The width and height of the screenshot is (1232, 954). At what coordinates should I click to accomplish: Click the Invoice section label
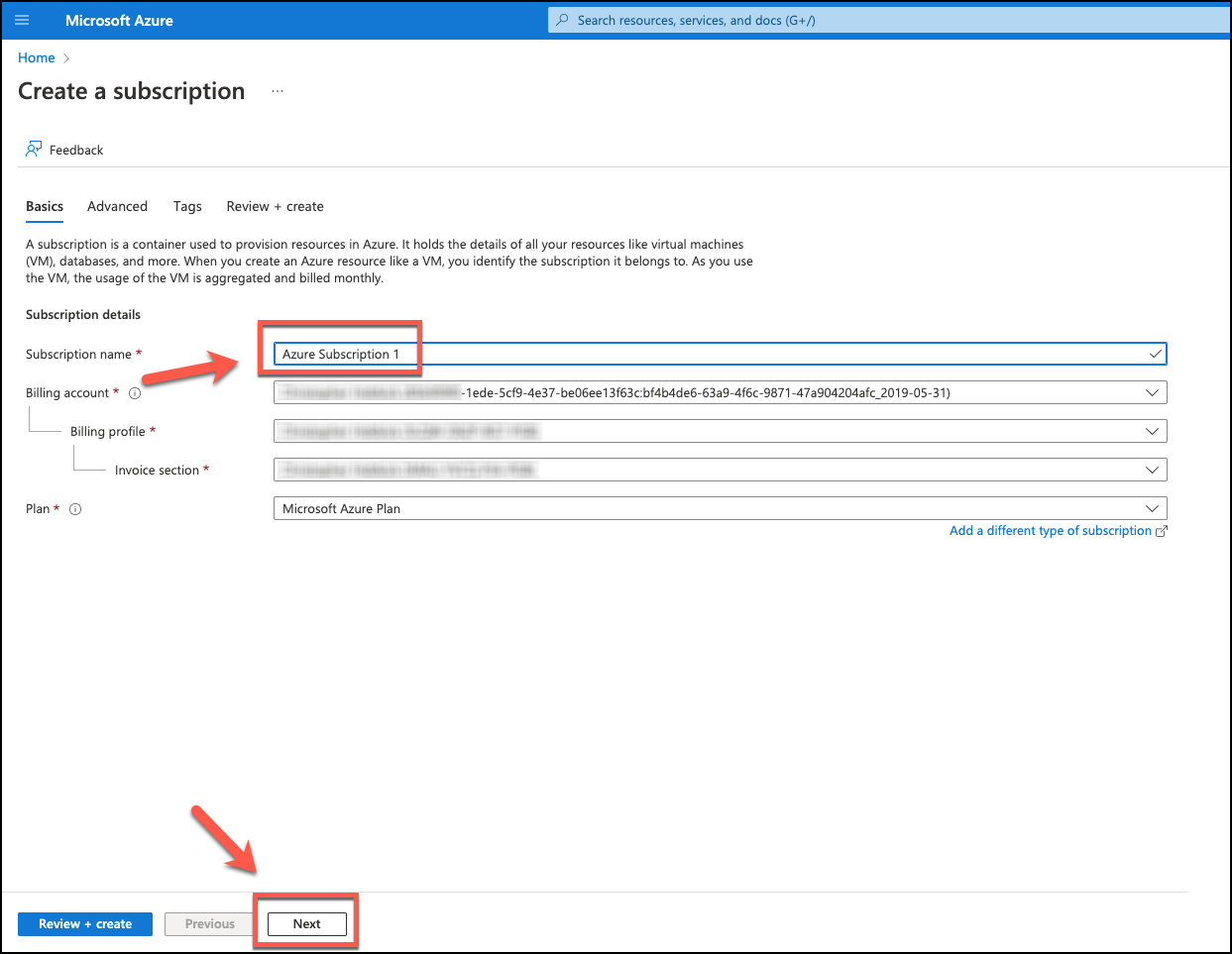(157, 471)
